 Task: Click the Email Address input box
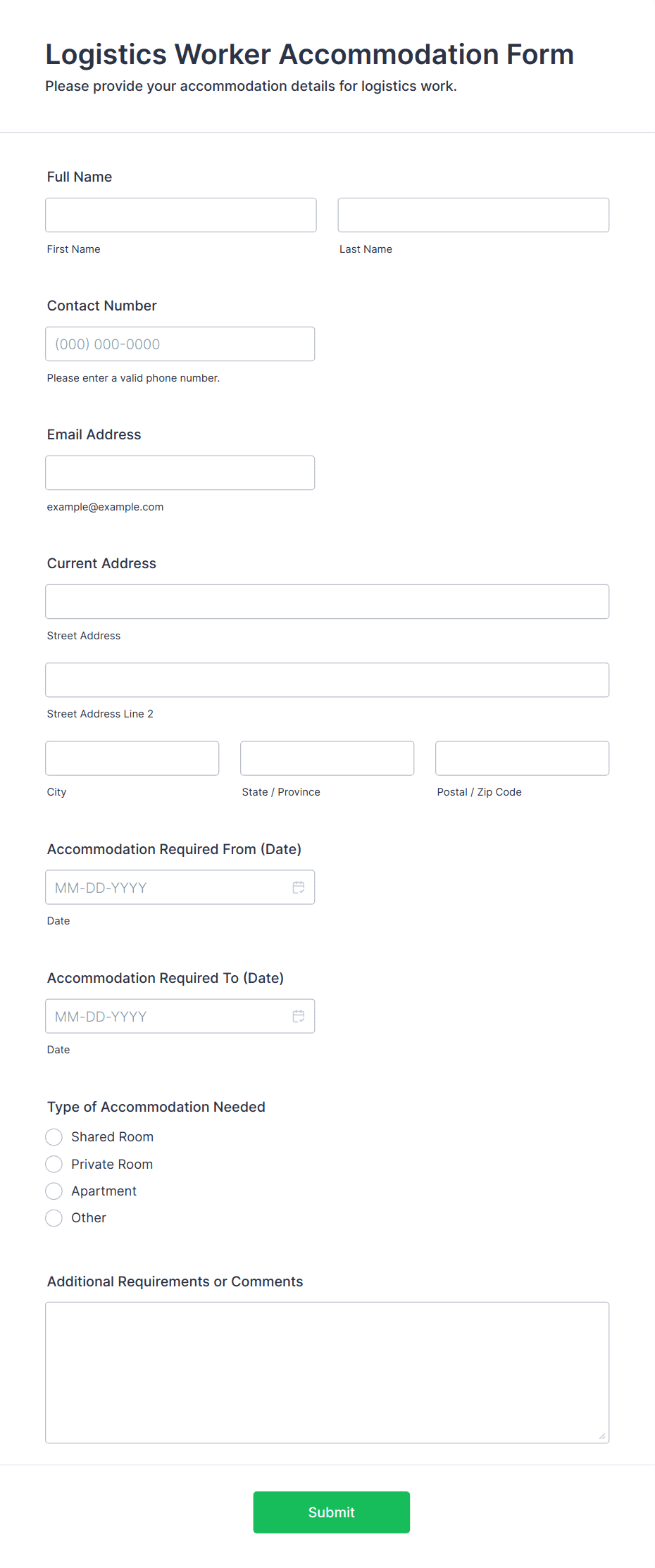[180, 472]
